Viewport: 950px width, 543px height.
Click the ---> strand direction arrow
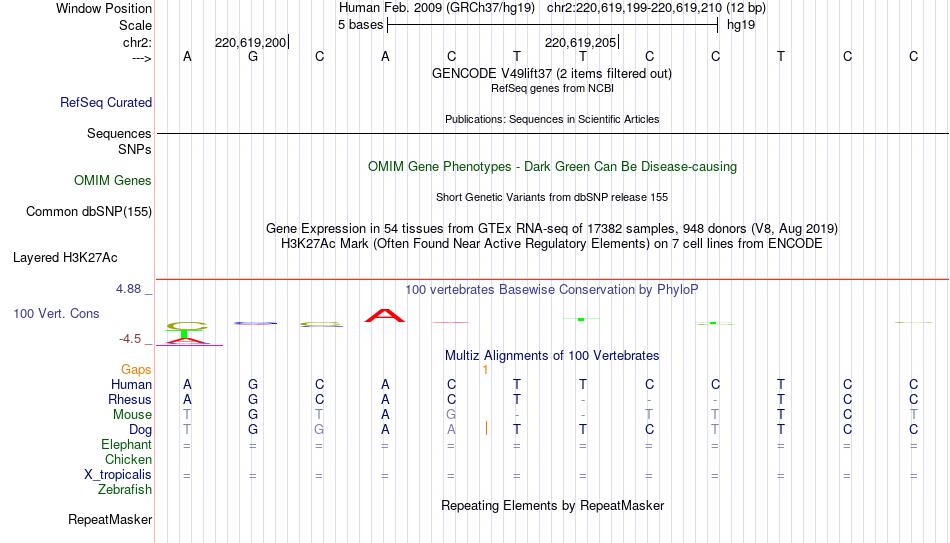pyautogui.click(x=141, y=59)
